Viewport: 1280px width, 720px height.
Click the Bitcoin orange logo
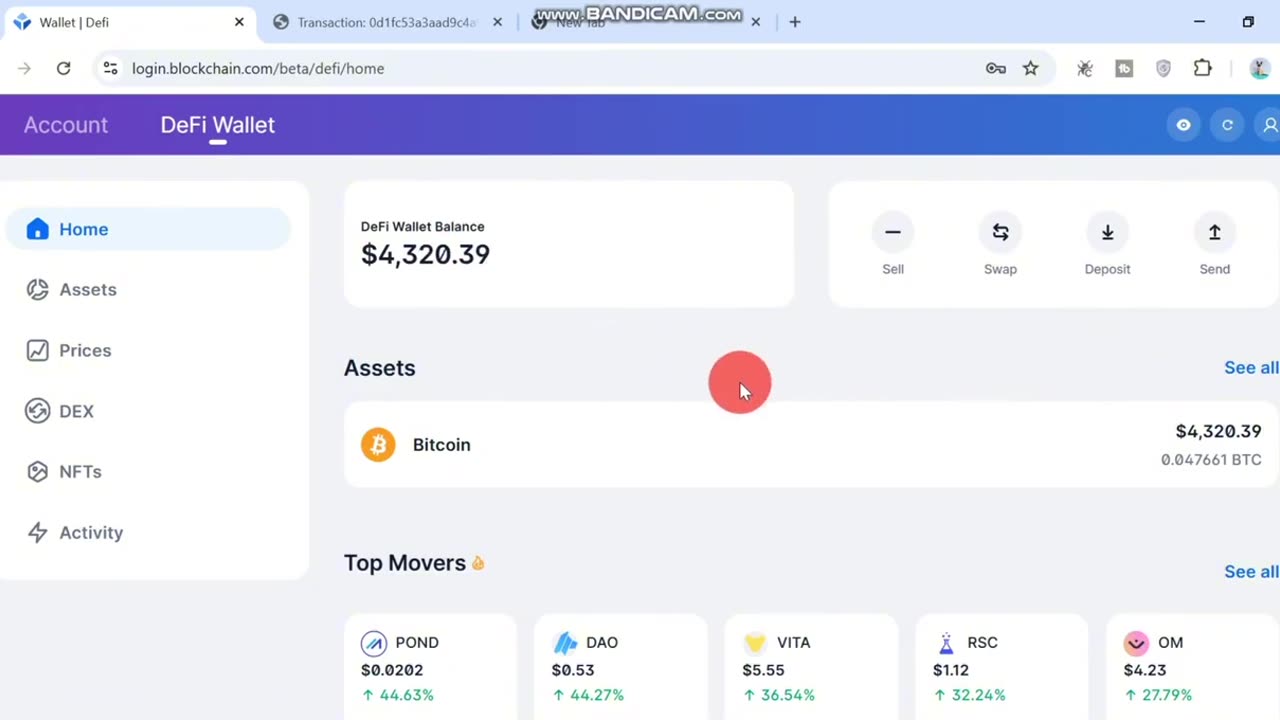pyautogui.click(x=378, y=444)
